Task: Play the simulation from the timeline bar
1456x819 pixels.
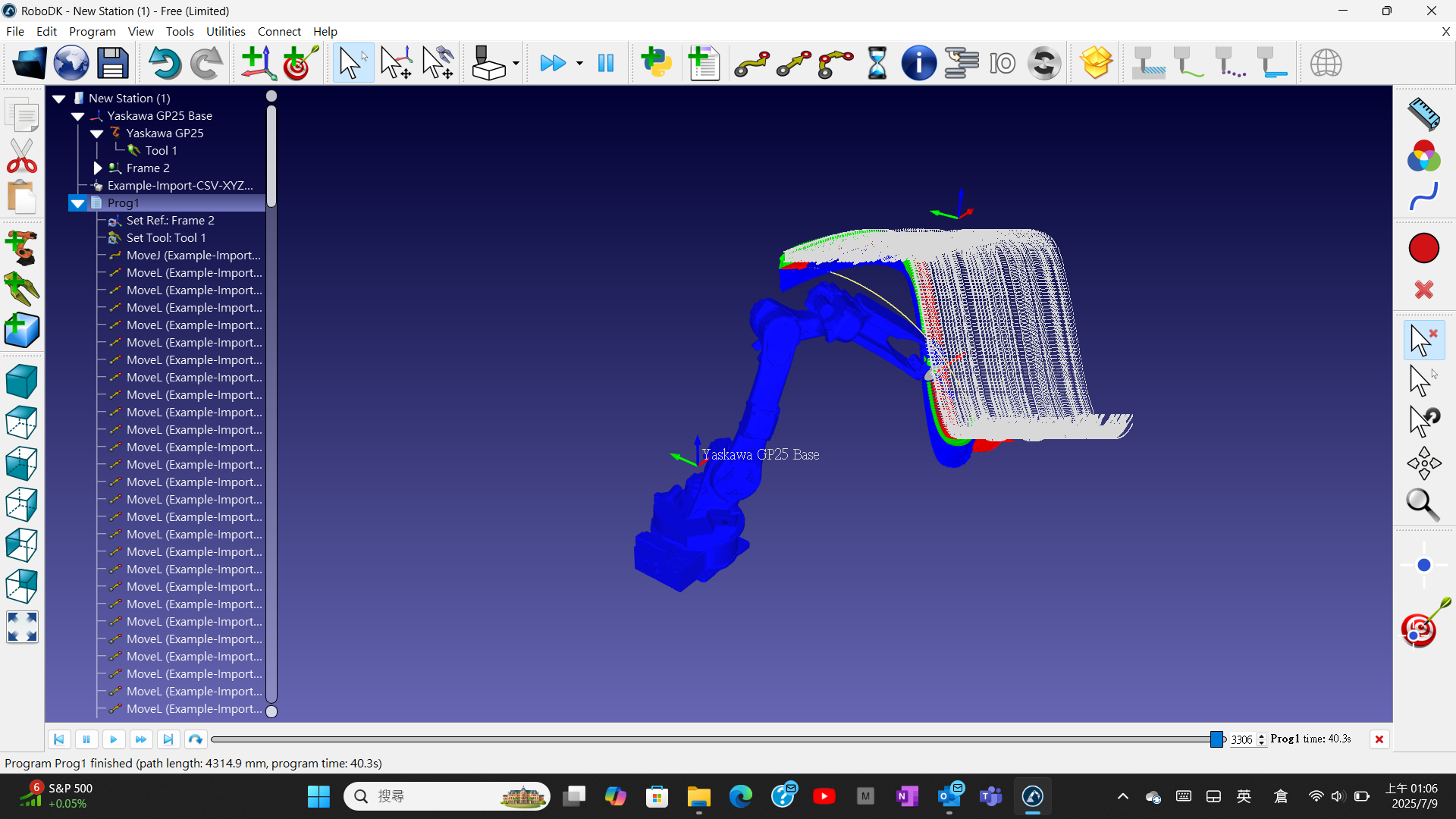Action: pos(114,739)
